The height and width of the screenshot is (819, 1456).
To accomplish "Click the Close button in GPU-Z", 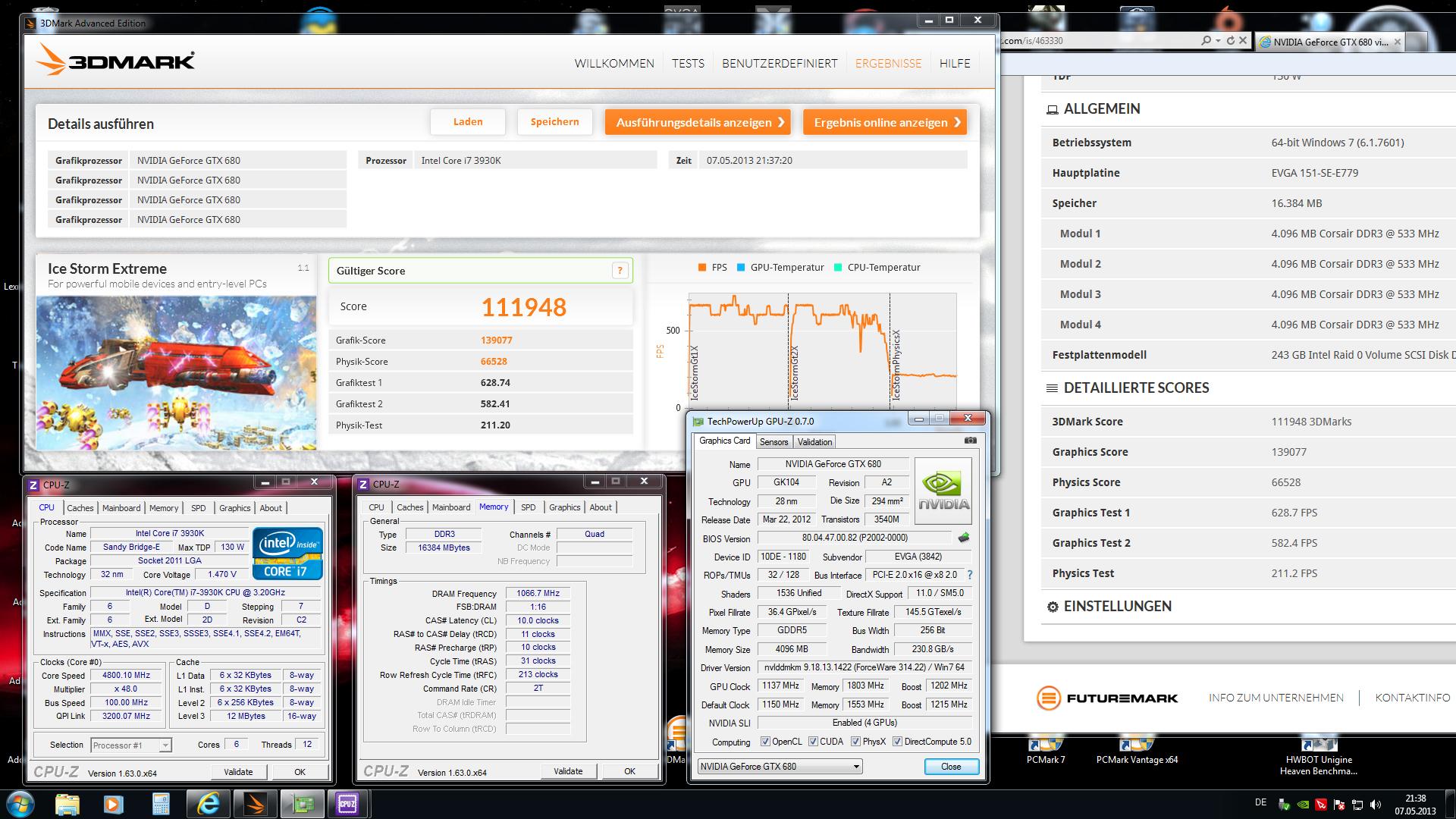I will click(951, 767).
